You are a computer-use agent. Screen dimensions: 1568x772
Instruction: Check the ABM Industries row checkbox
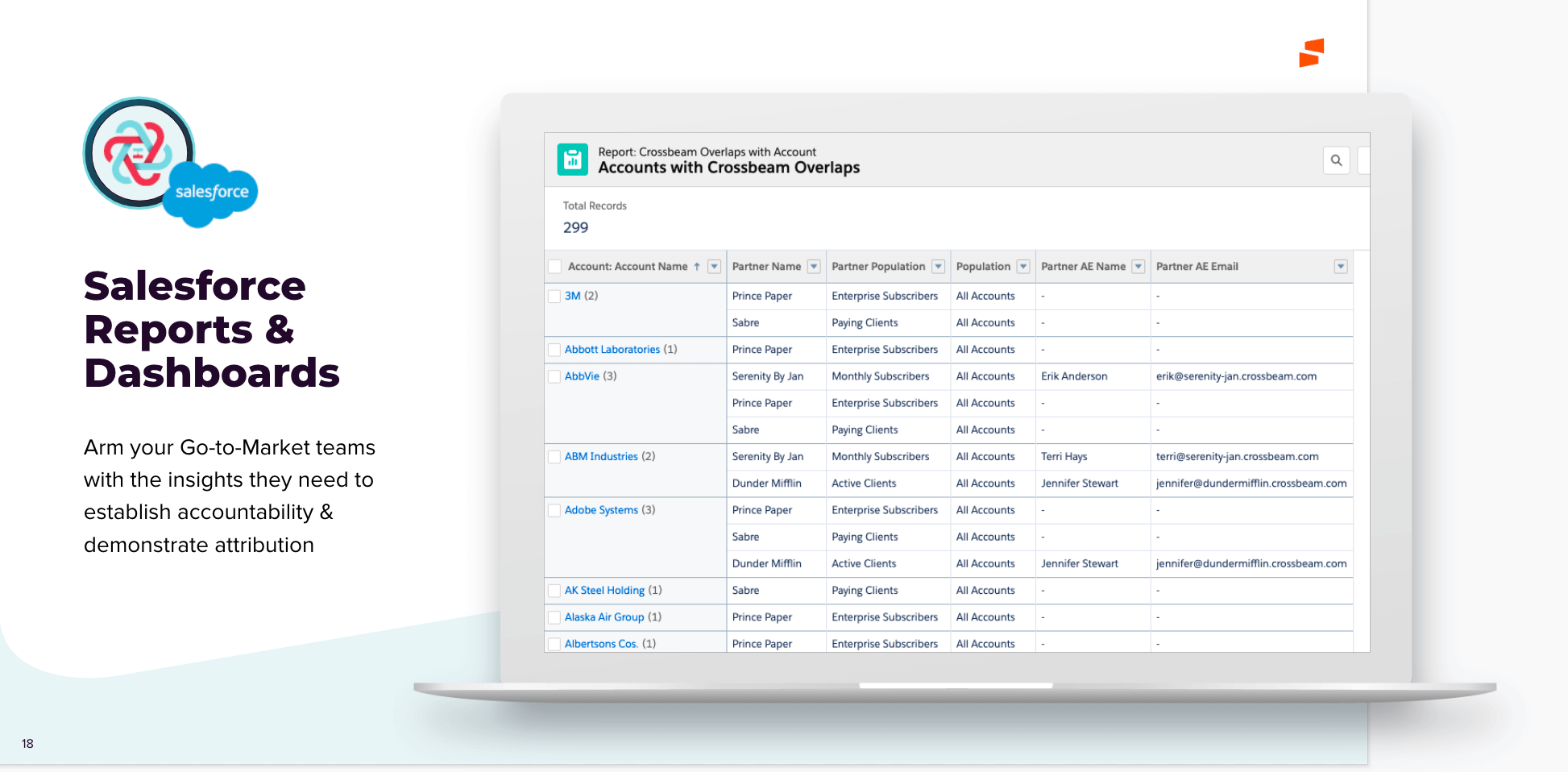coord(554,457)
